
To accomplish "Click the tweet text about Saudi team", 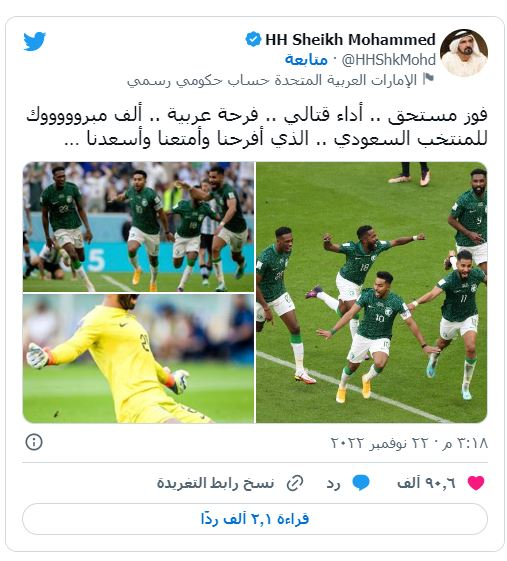I will (257, 127).
